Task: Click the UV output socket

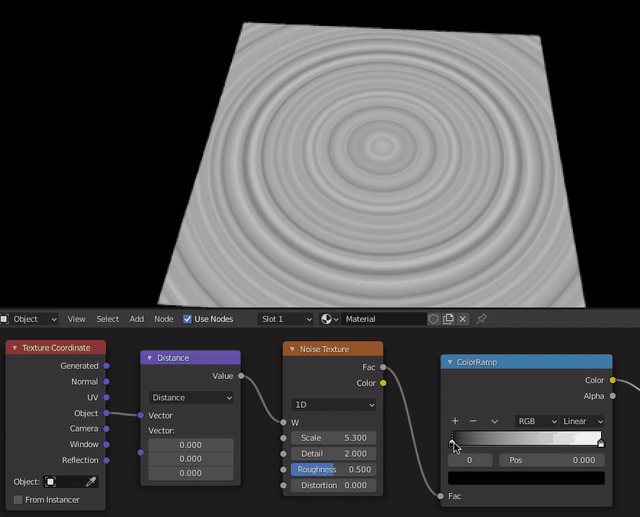Action: pos(107,397)
